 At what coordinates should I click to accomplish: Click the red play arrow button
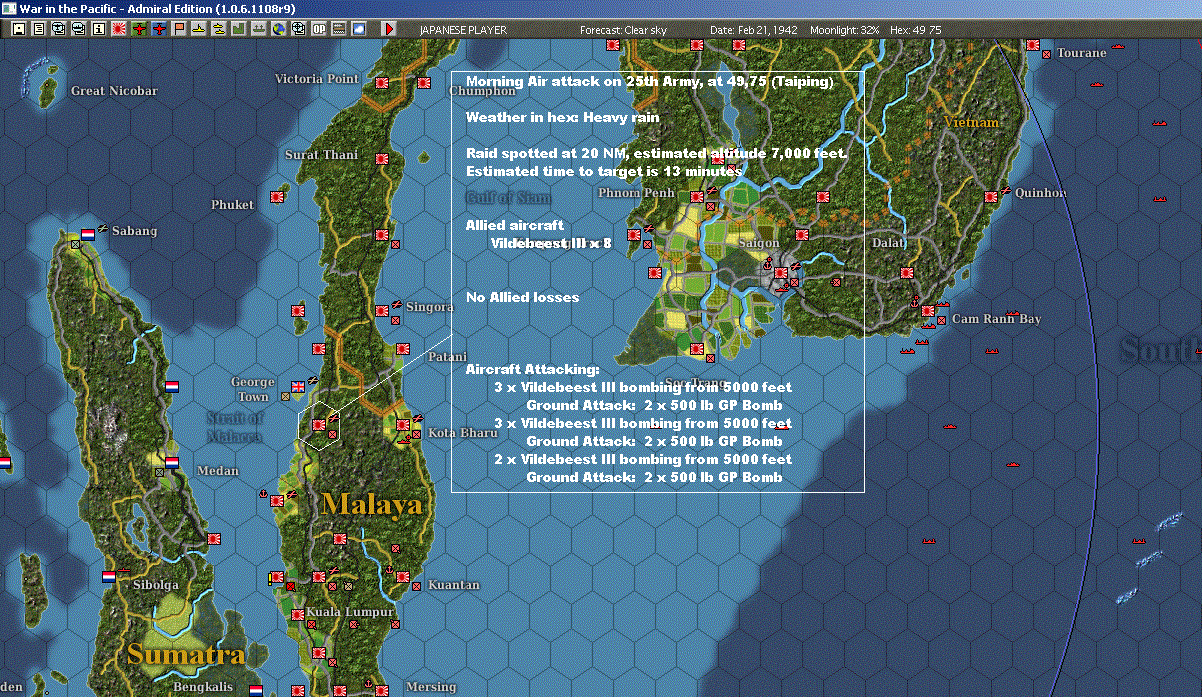click(389, 29)
